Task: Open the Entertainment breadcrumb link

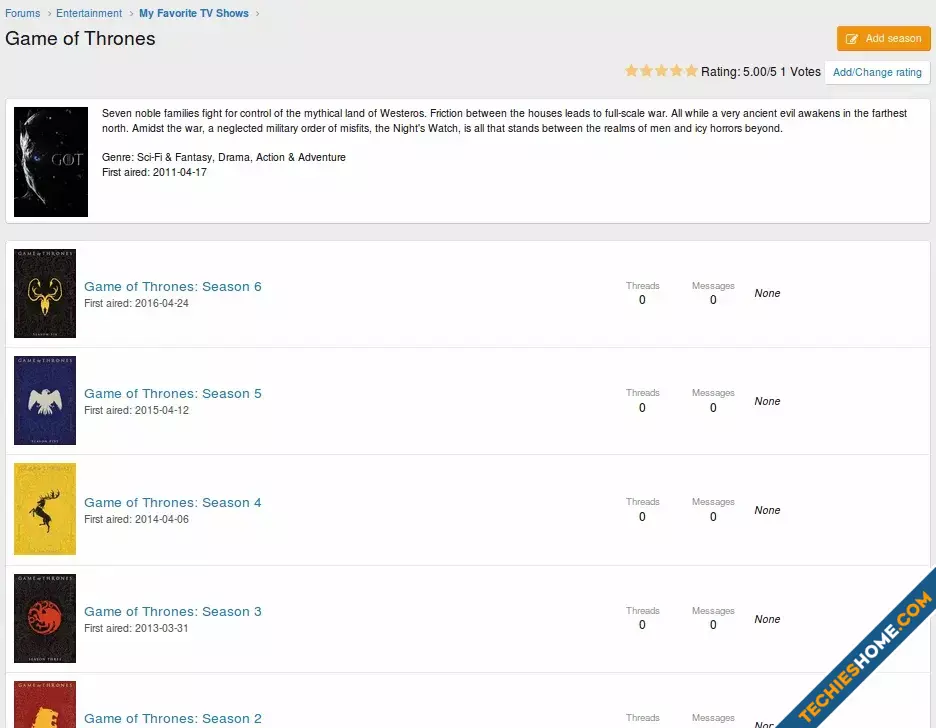Action: tap(89, 13)
